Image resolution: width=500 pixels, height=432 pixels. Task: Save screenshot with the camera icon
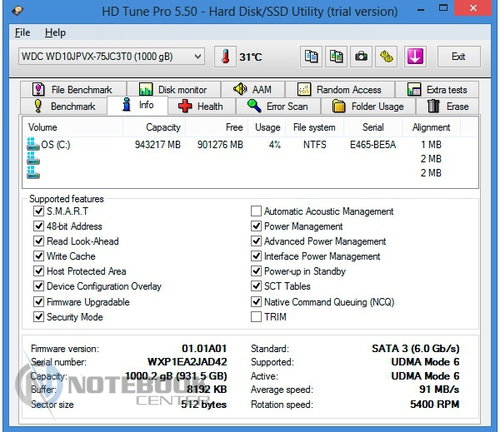pos(361,57)
